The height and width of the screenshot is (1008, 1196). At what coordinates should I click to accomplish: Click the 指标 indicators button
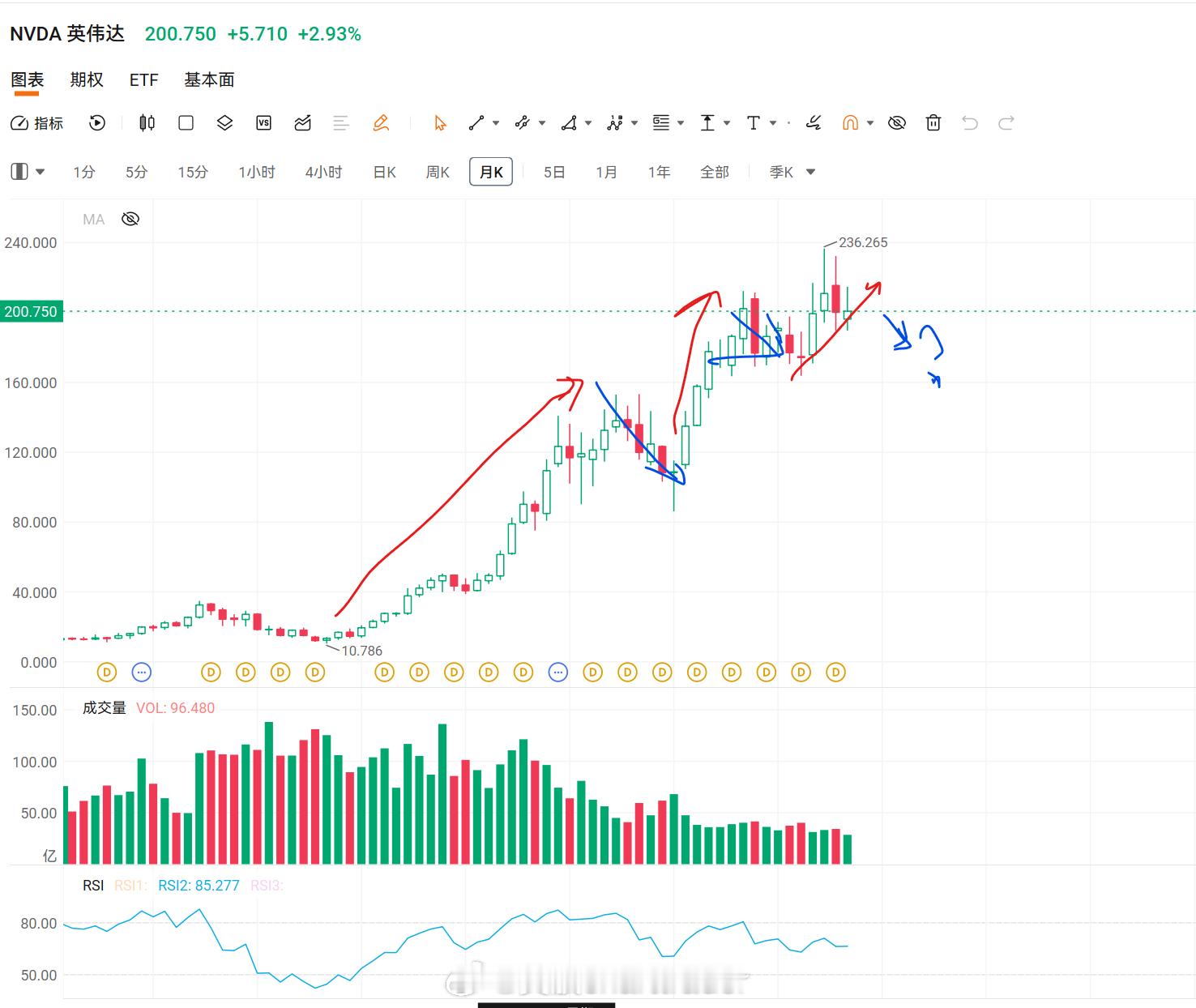click(36, 123)
